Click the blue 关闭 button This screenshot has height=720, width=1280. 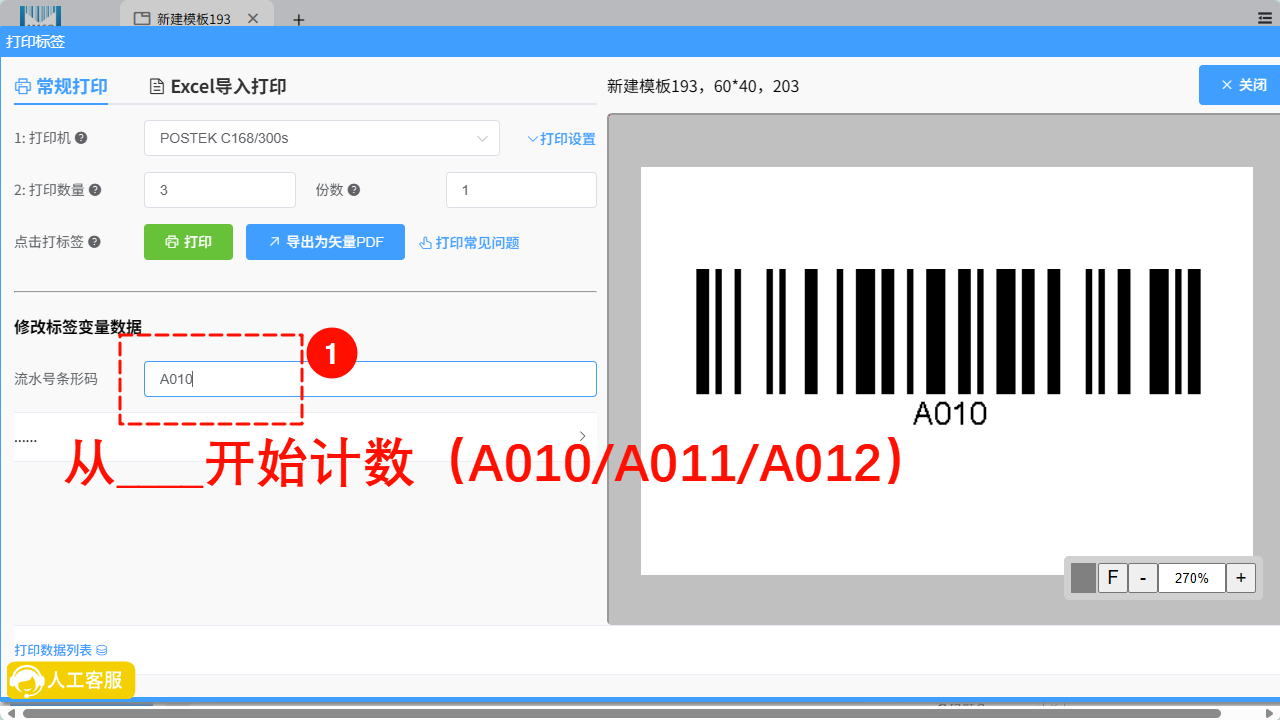click(1239, 85)
